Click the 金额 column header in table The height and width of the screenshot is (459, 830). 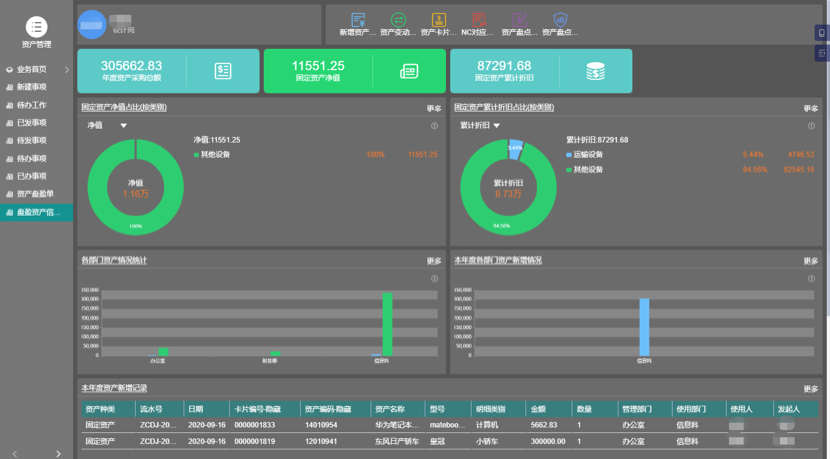coord(538,409)
